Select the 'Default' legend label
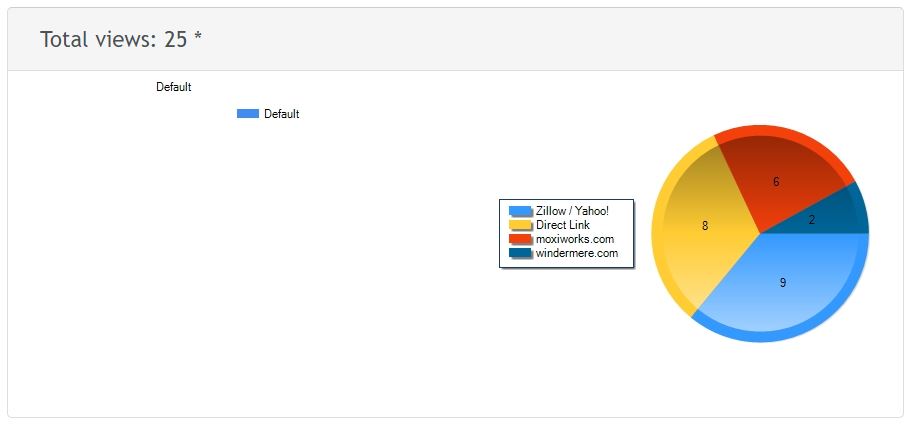This screenshot has width=911, height=425. pyautogui.click(x=281, y=114)
